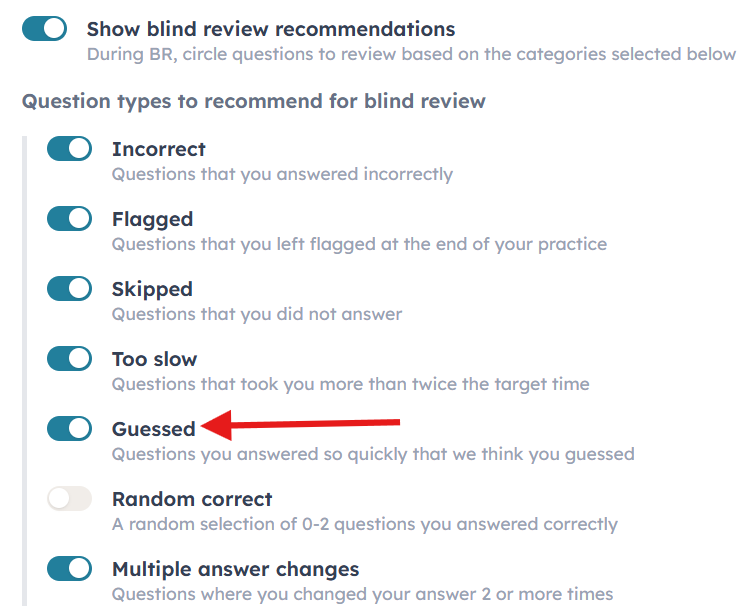Image resolution: width=745 pixels, height=610 pixels.
Task: Click the "Show blind review recommendations" label text
Action: 270,29
